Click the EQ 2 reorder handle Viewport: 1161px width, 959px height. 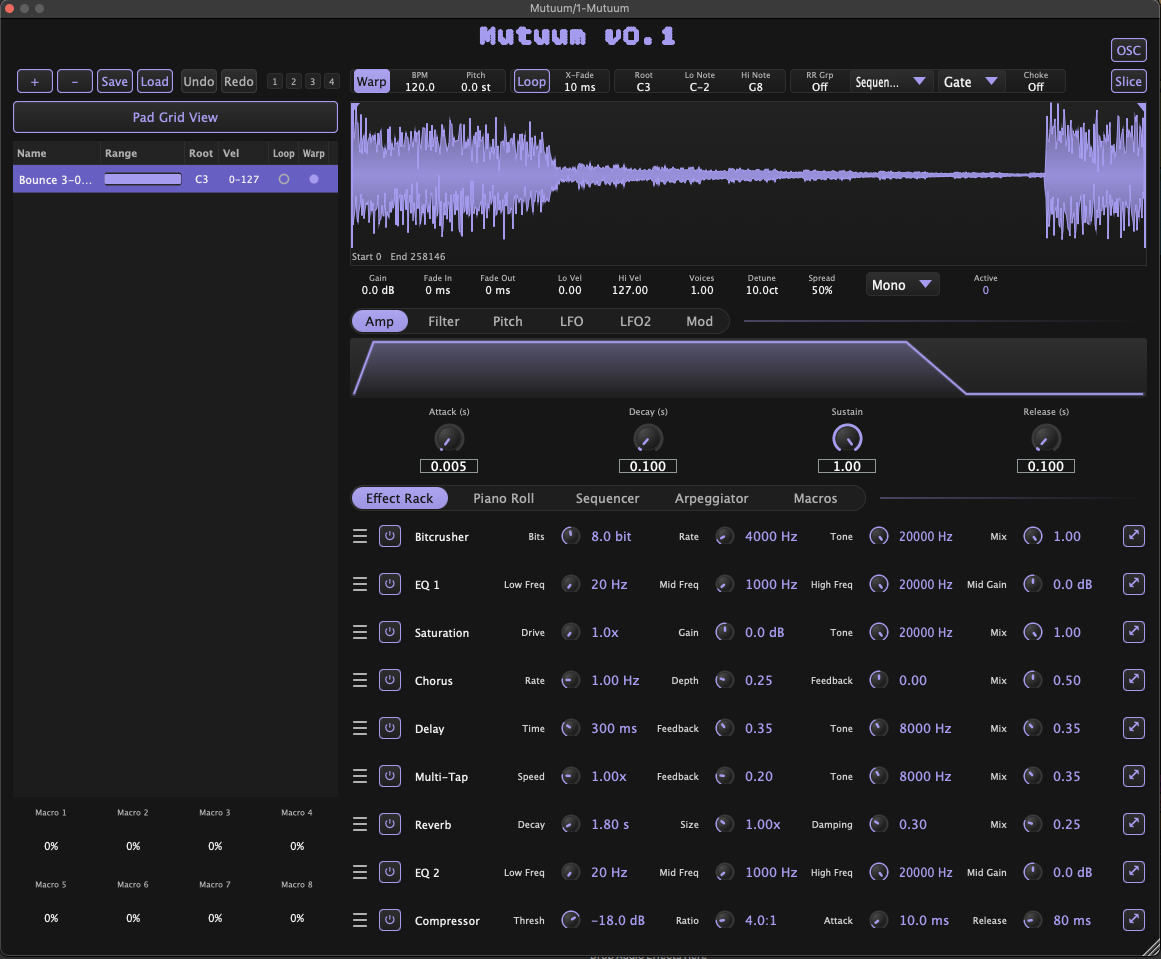click(x=360, y=872)
